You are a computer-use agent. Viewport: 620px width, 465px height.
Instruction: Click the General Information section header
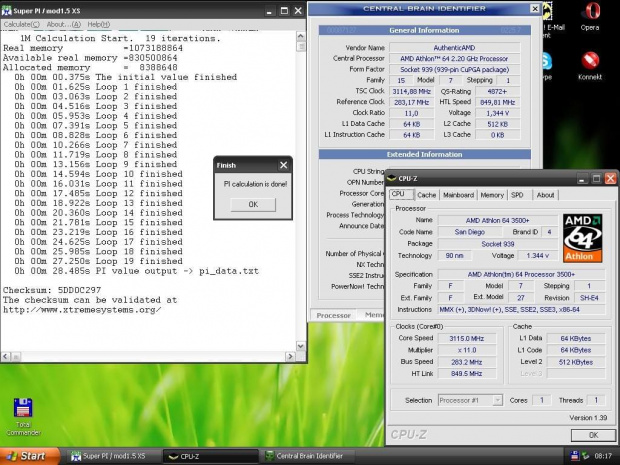[424, 30]
